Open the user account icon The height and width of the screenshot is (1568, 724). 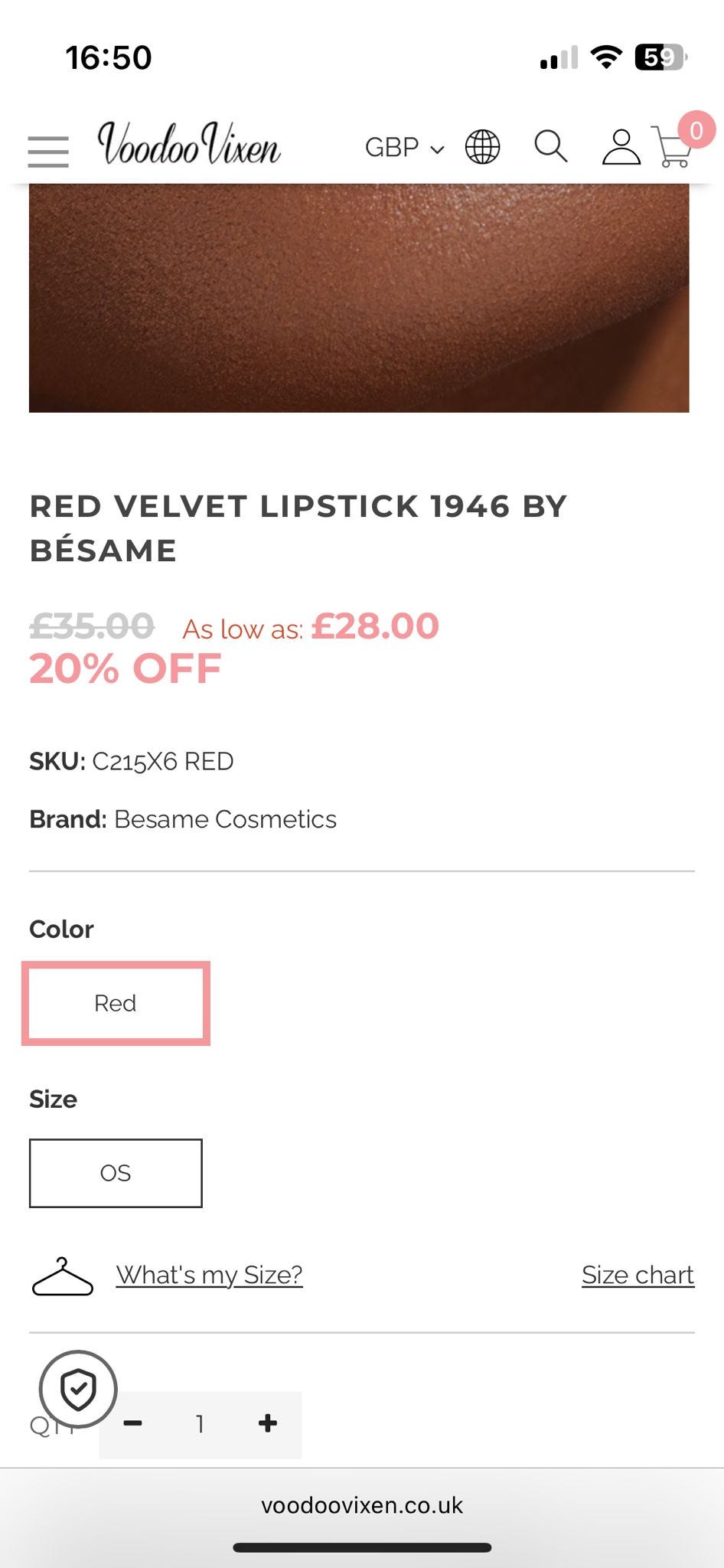pyautogui.click(x=621, y=147)
